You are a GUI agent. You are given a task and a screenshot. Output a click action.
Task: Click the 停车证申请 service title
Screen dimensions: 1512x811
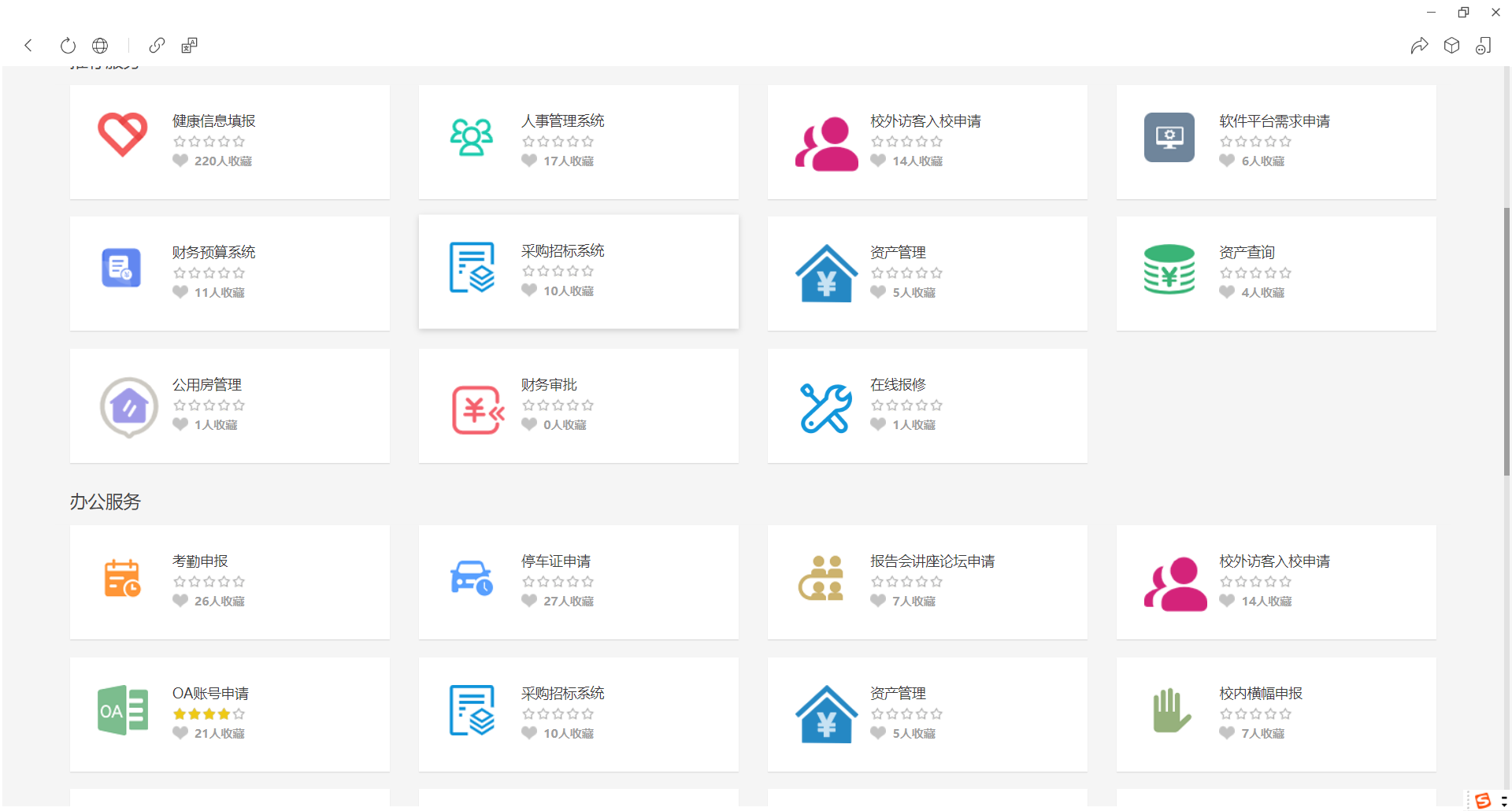pos(556,561)
